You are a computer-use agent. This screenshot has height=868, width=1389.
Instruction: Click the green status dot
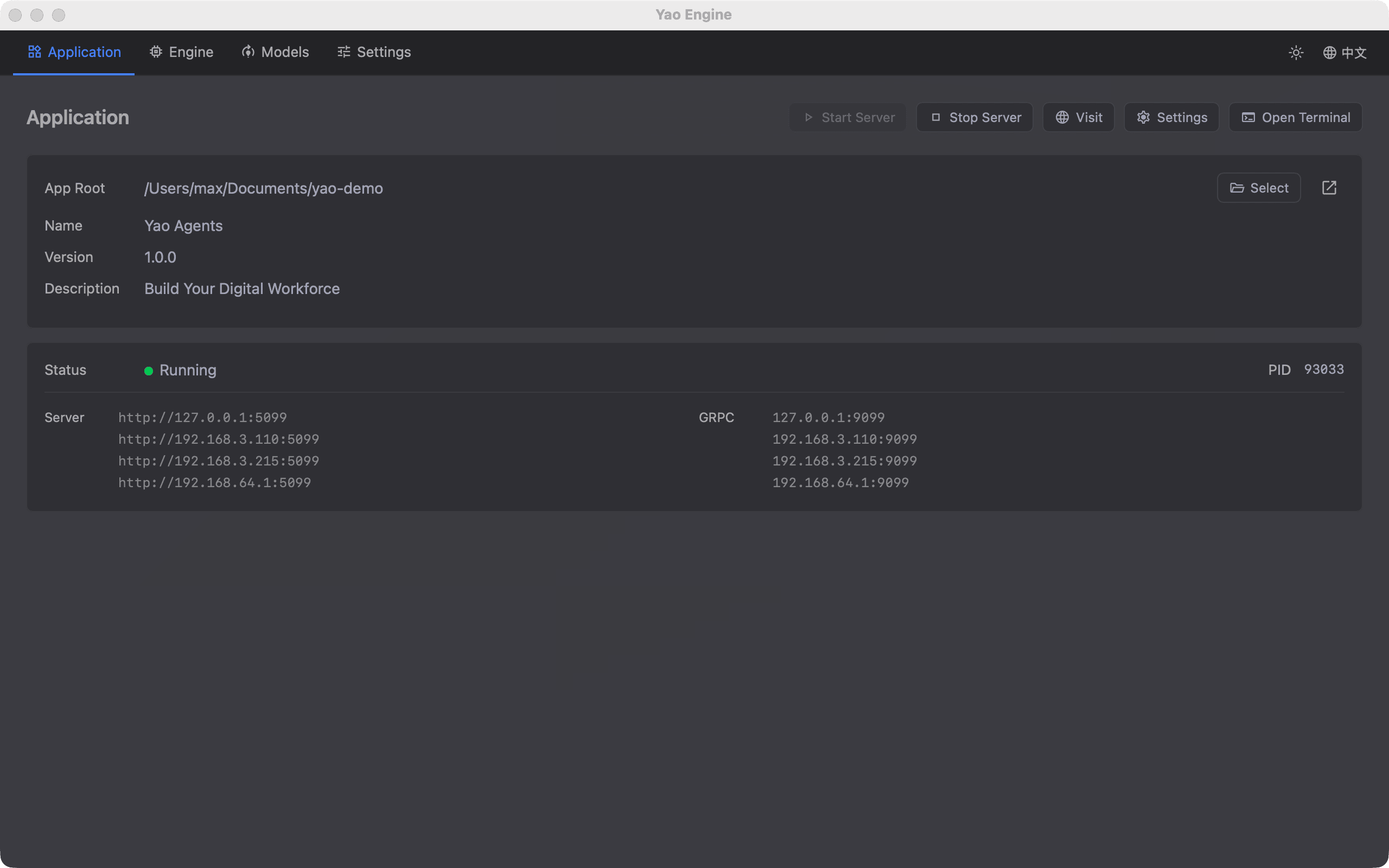click(x=149, y=371)
